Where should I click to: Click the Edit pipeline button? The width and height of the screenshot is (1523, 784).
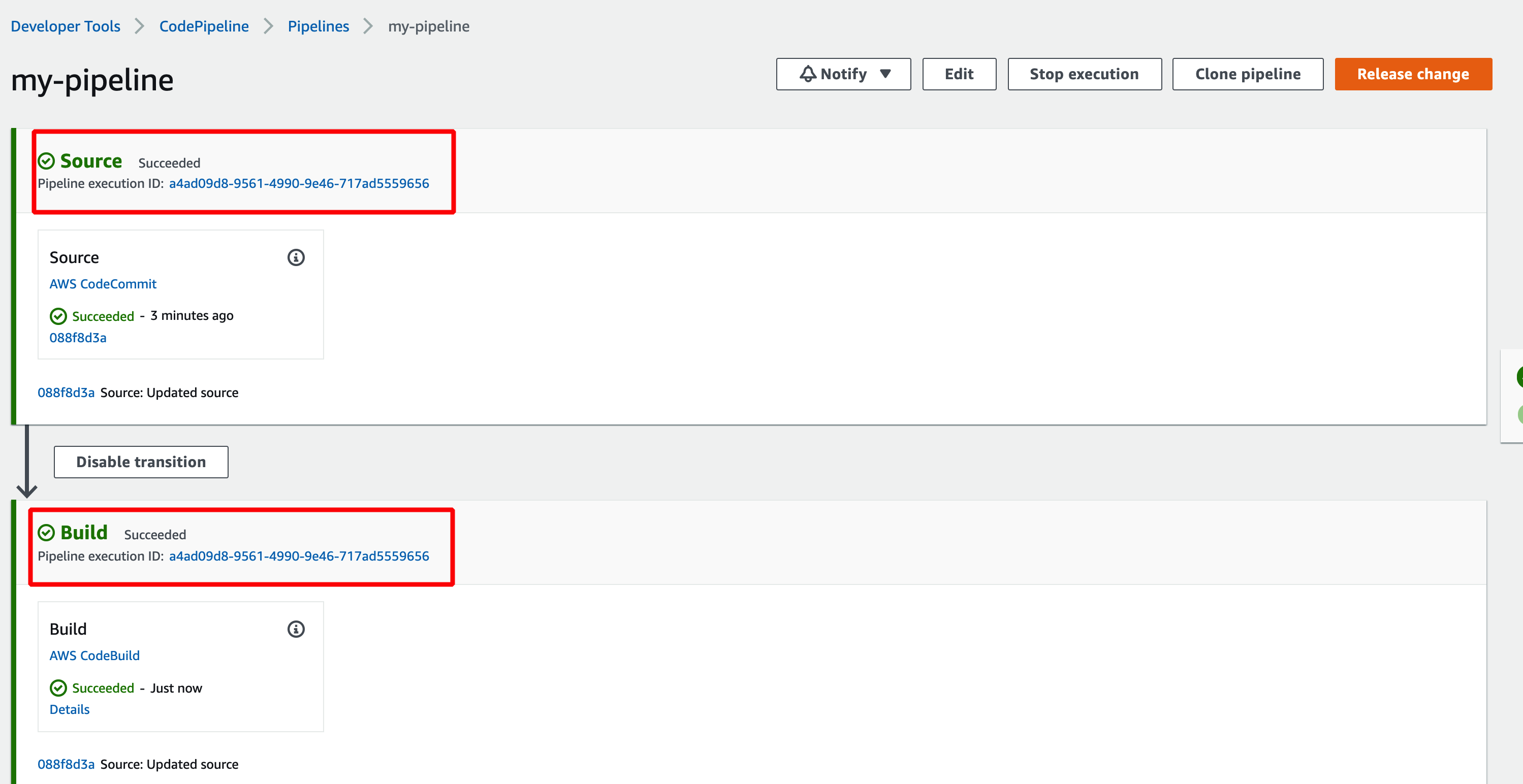[x=959, y=74]
